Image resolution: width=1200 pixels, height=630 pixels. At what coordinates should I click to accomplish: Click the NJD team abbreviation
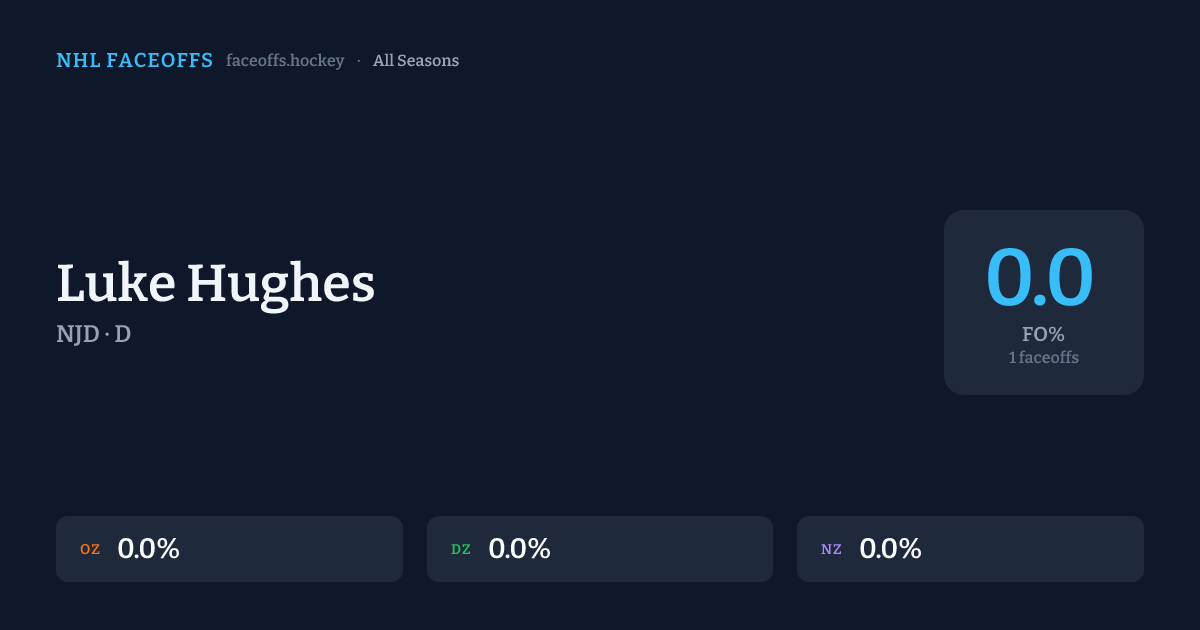77,335
